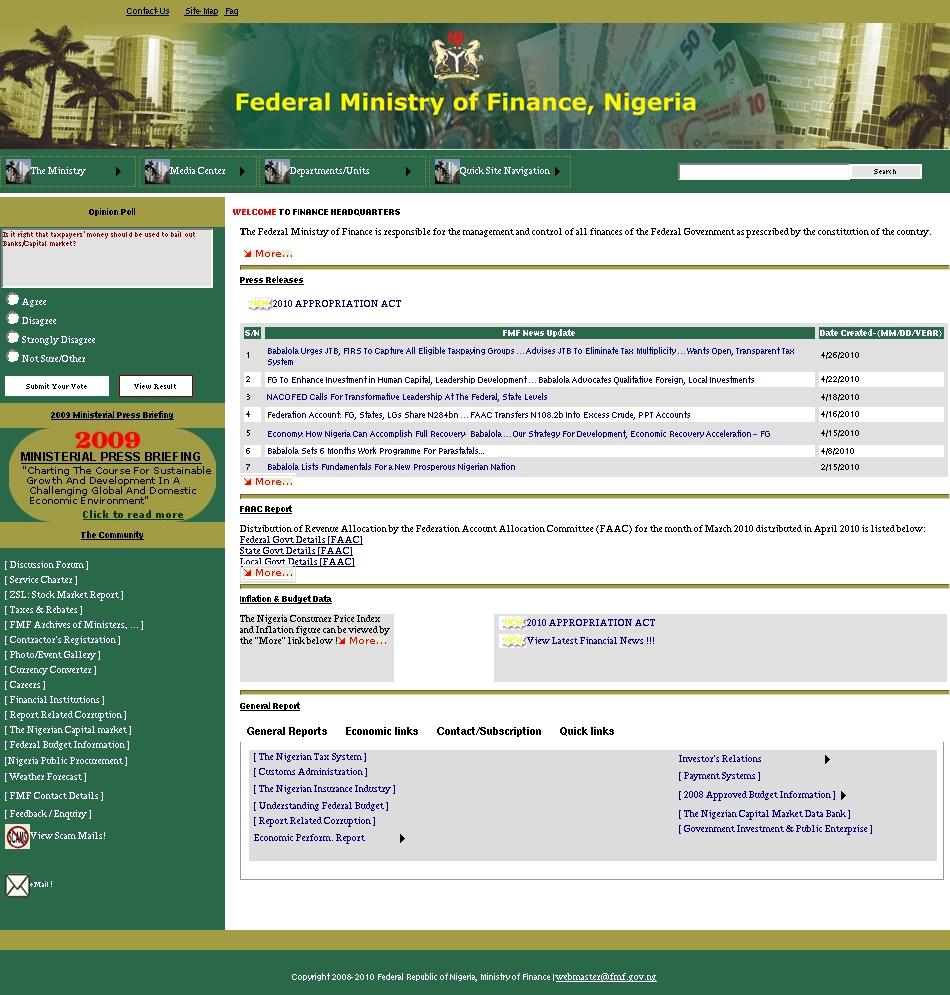
Task: Expand Economic Perform. Report submenu arrow
Action: tap(402, 838)
